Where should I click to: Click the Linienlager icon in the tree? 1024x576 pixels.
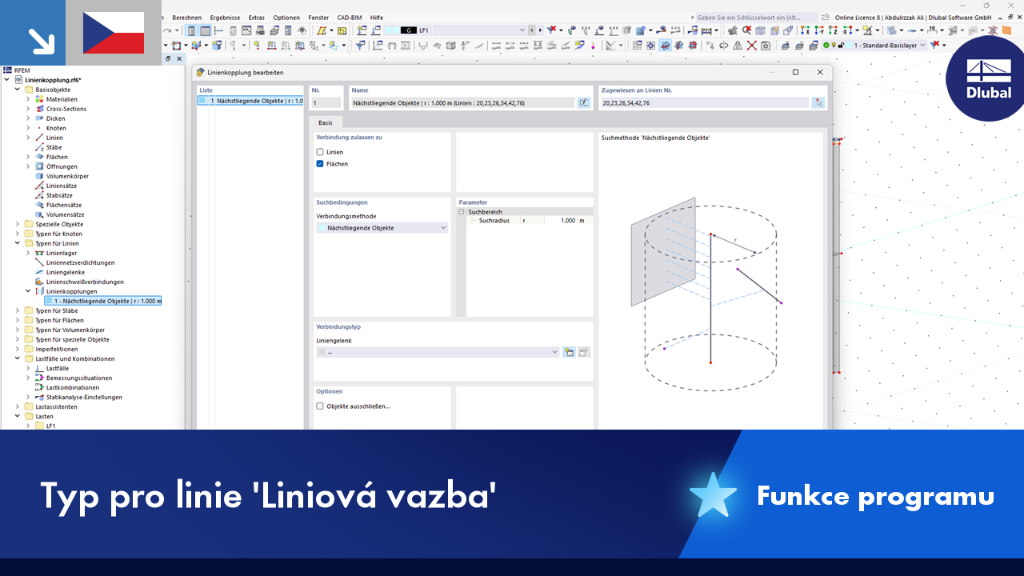pos(39,253)
